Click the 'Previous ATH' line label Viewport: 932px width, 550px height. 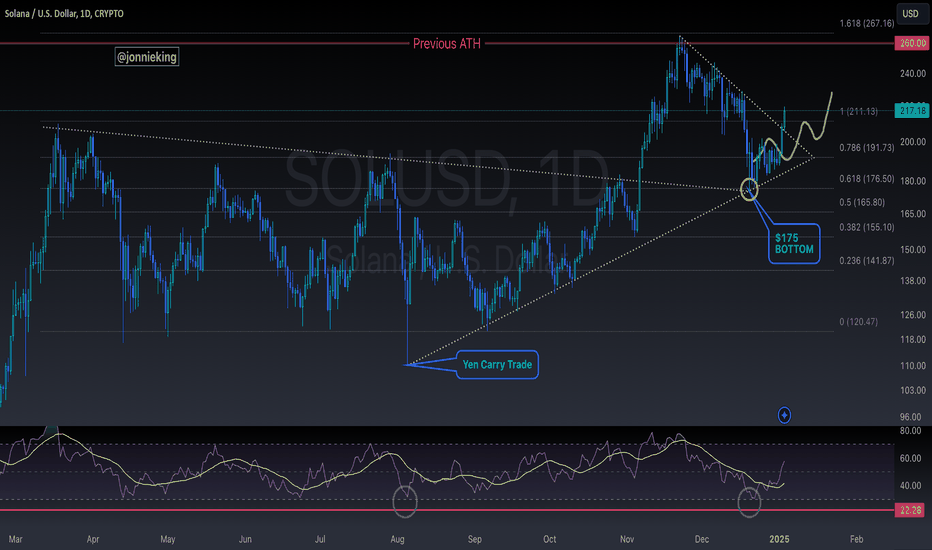coord(446,43)
